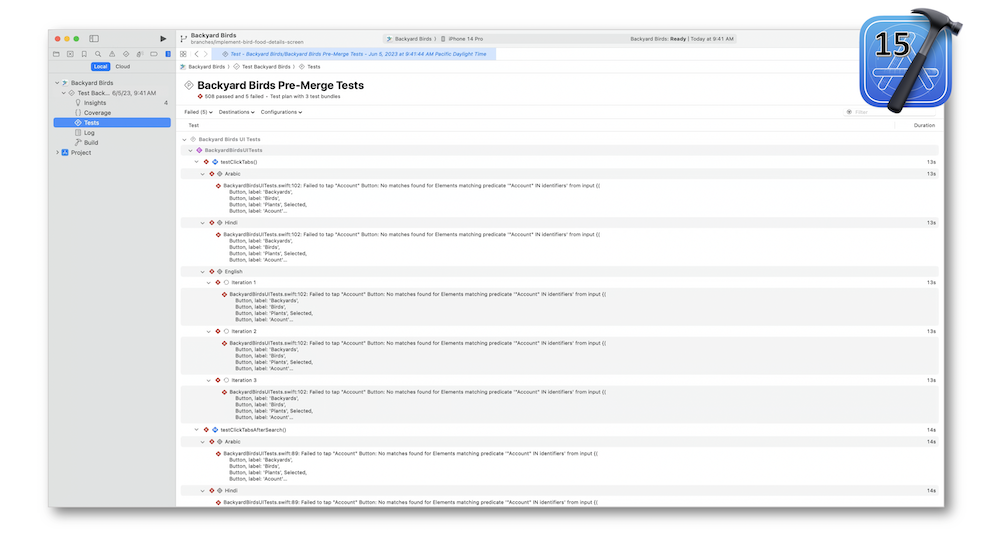Click the '508 passed and 5 failed' summary
This screenshot has width=1000, height=539.
point(234,97)
